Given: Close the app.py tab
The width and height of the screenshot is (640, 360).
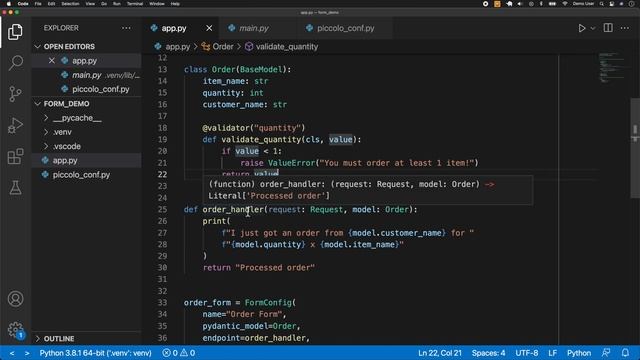Looking at the screenshot, I should tap(209, 28).
